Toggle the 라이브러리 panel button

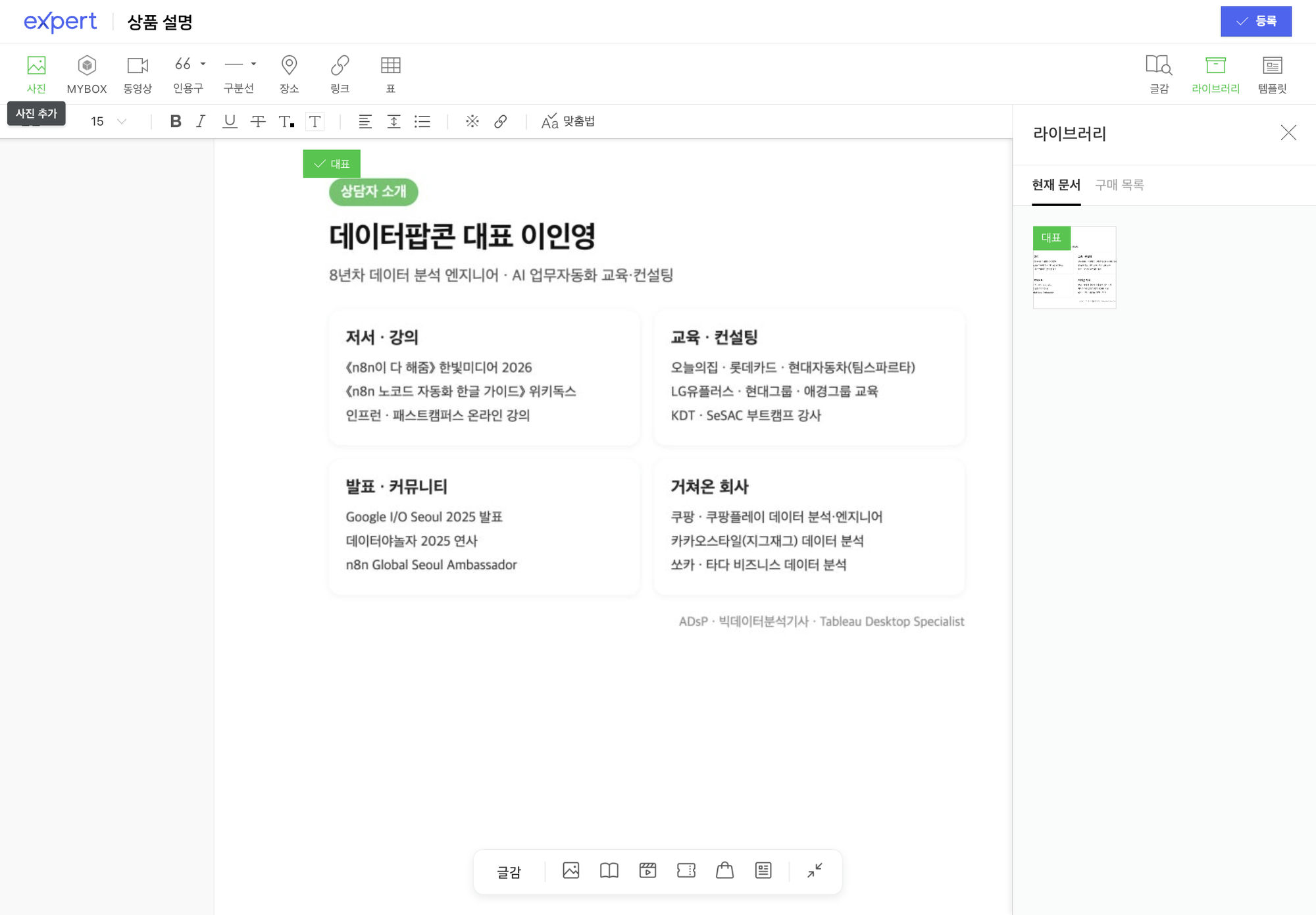pos(1215,74)
